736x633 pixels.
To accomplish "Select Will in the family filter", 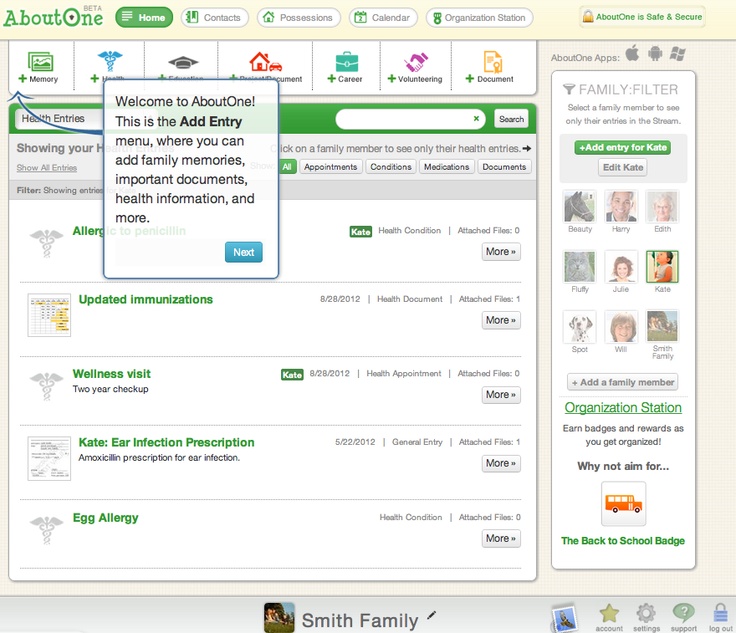I will click(x=621, y=327).
